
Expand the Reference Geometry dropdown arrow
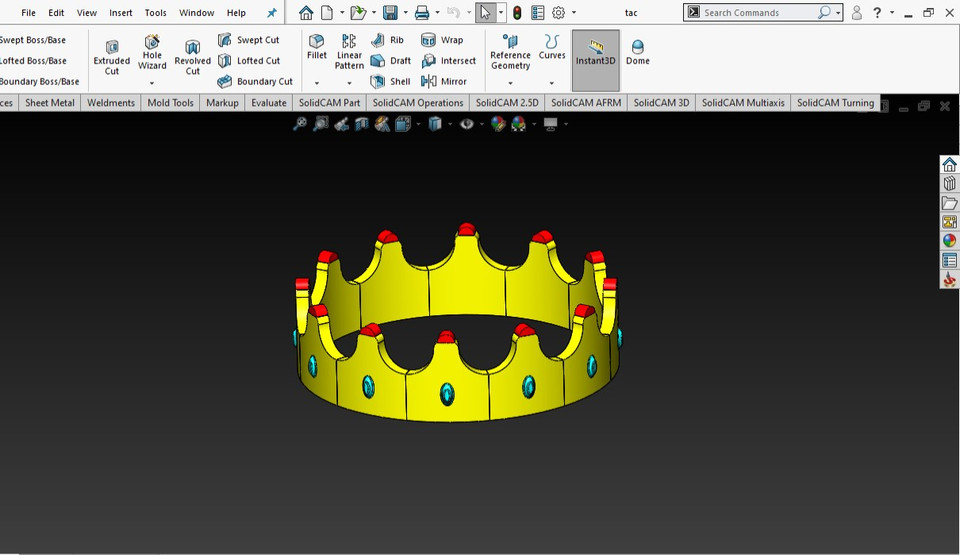pyautogui.click(x=510, y=83)
